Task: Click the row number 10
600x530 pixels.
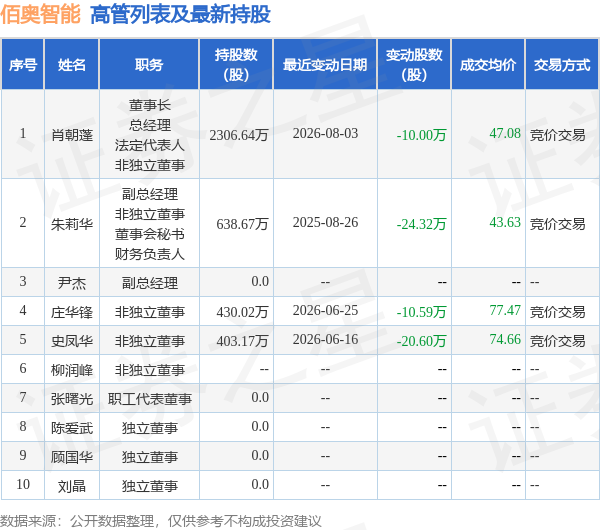Action: point(23,484)
